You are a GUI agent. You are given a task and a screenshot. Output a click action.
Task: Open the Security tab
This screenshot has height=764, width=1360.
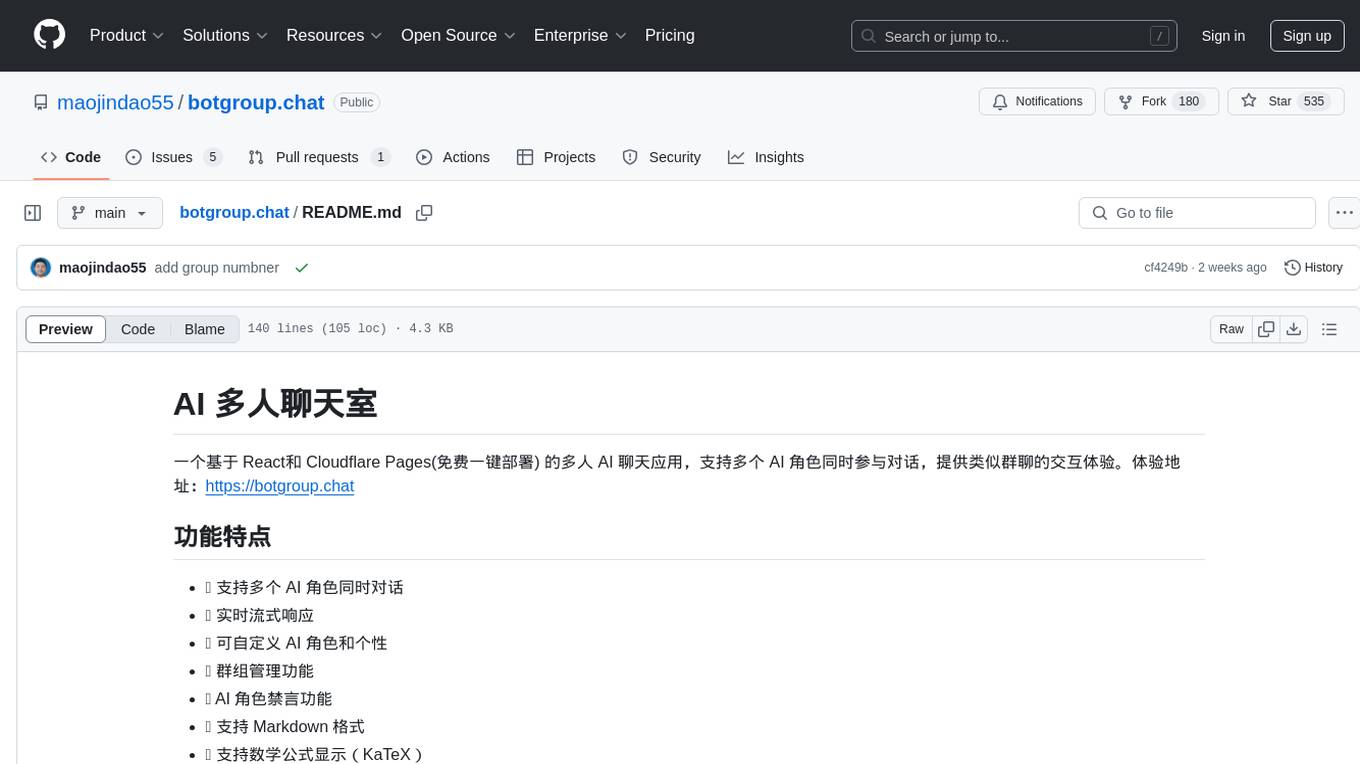pos(662,157)
